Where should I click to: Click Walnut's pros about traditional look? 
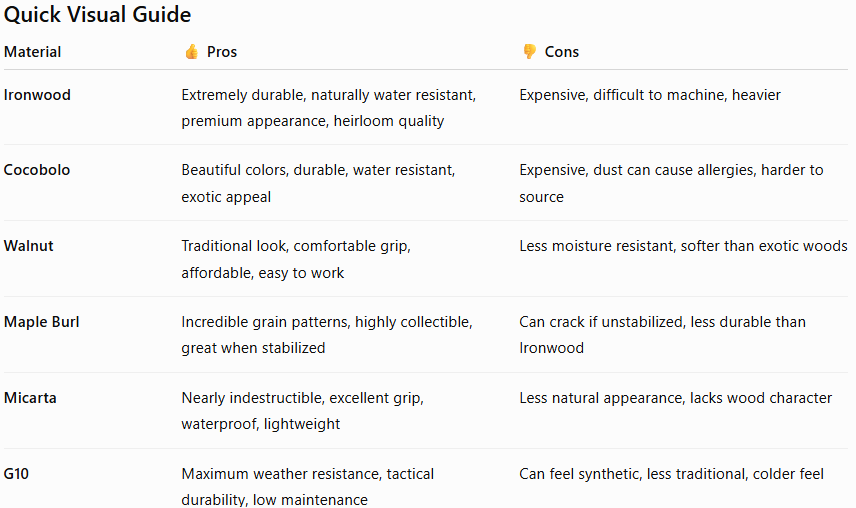click(x=296, y=259)
